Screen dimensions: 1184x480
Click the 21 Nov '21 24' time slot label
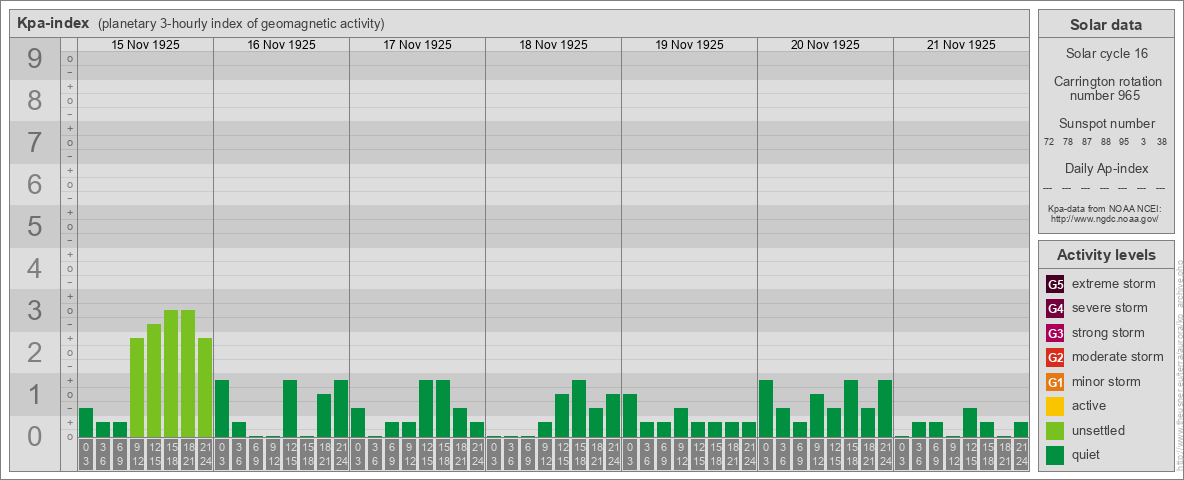(x=1021, y=455)
